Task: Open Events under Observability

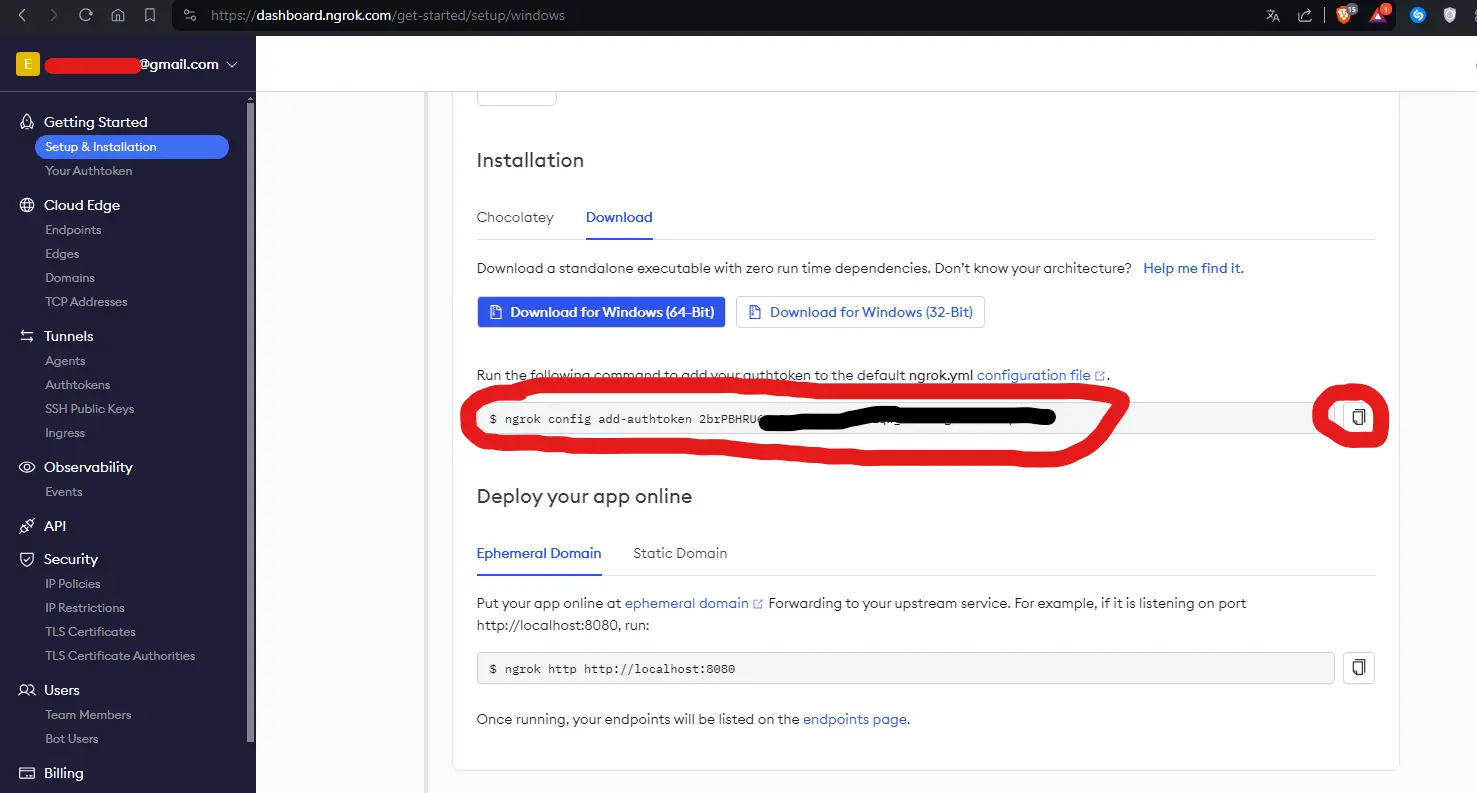Action: click(64, 492)
